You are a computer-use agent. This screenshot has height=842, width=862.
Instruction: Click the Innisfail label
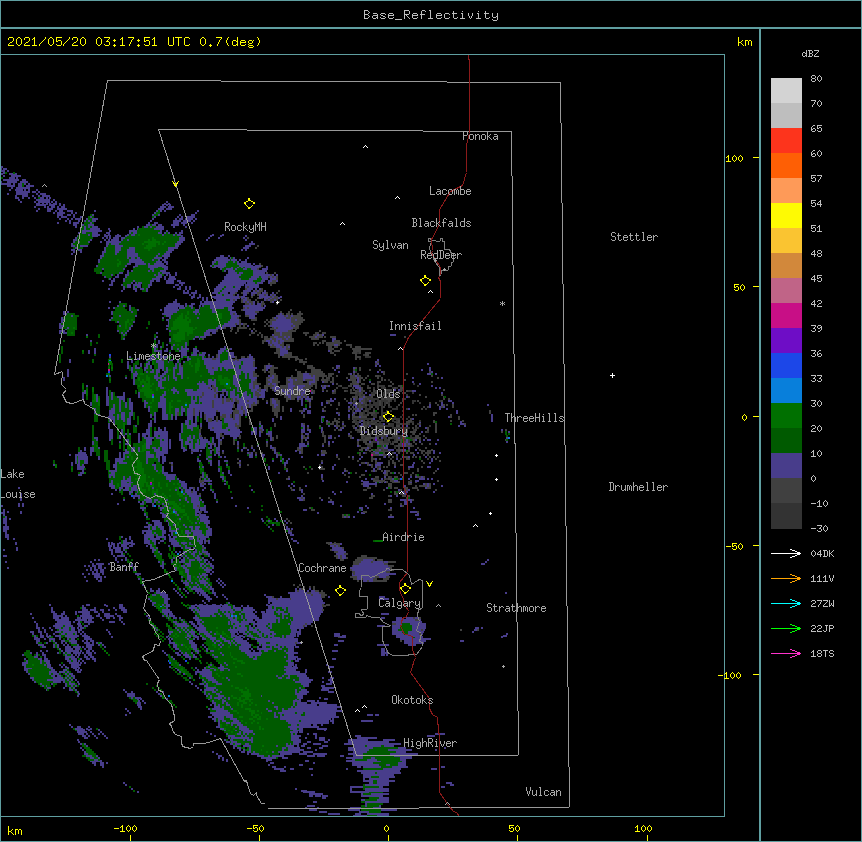click(x=415, y=326)
